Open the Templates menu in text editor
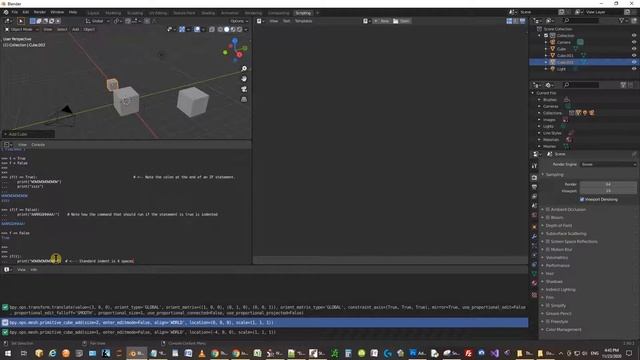This screenshot has width=640, height=360. click(x=303, y=21)
